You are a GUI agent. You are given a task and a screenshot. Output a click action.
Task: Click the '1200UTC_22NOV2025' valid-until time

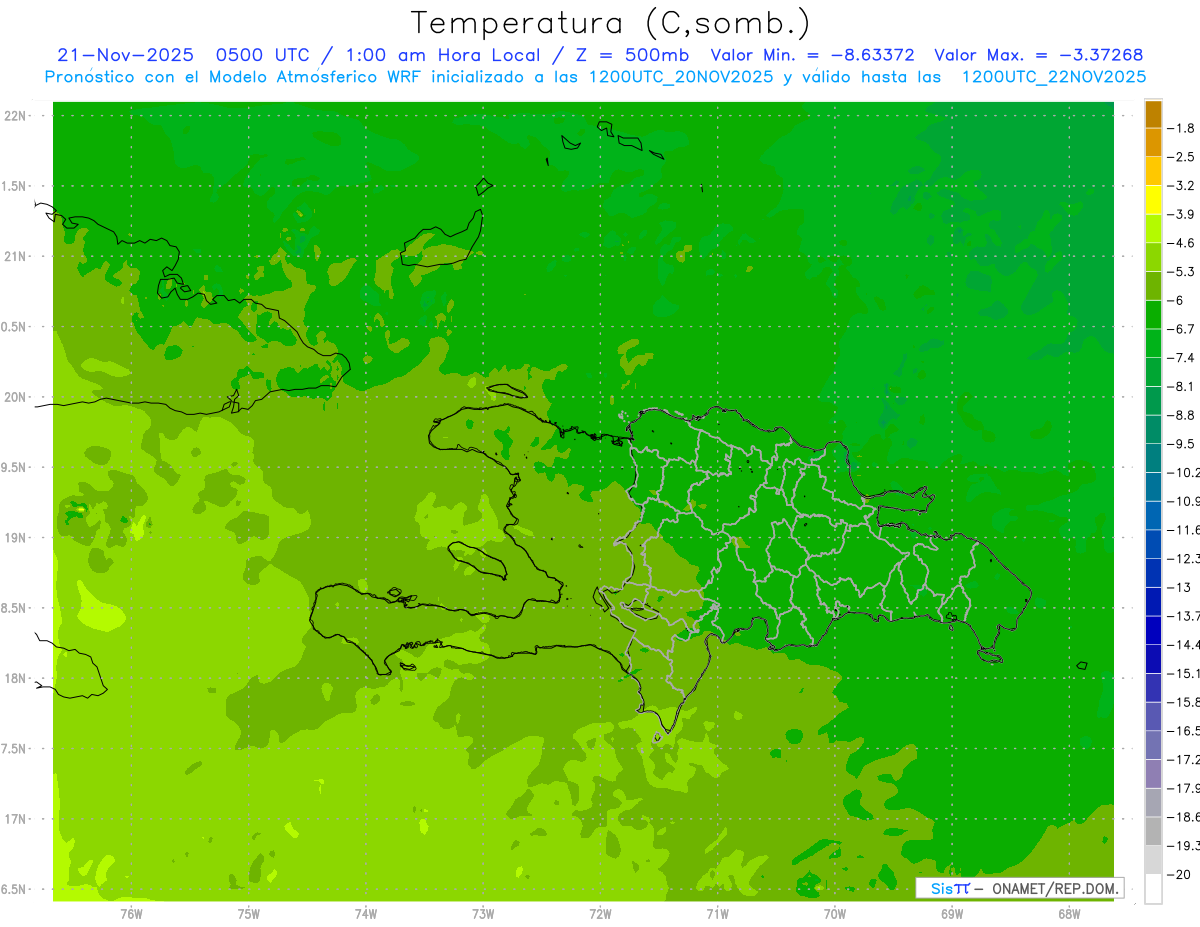(1053, 77)
